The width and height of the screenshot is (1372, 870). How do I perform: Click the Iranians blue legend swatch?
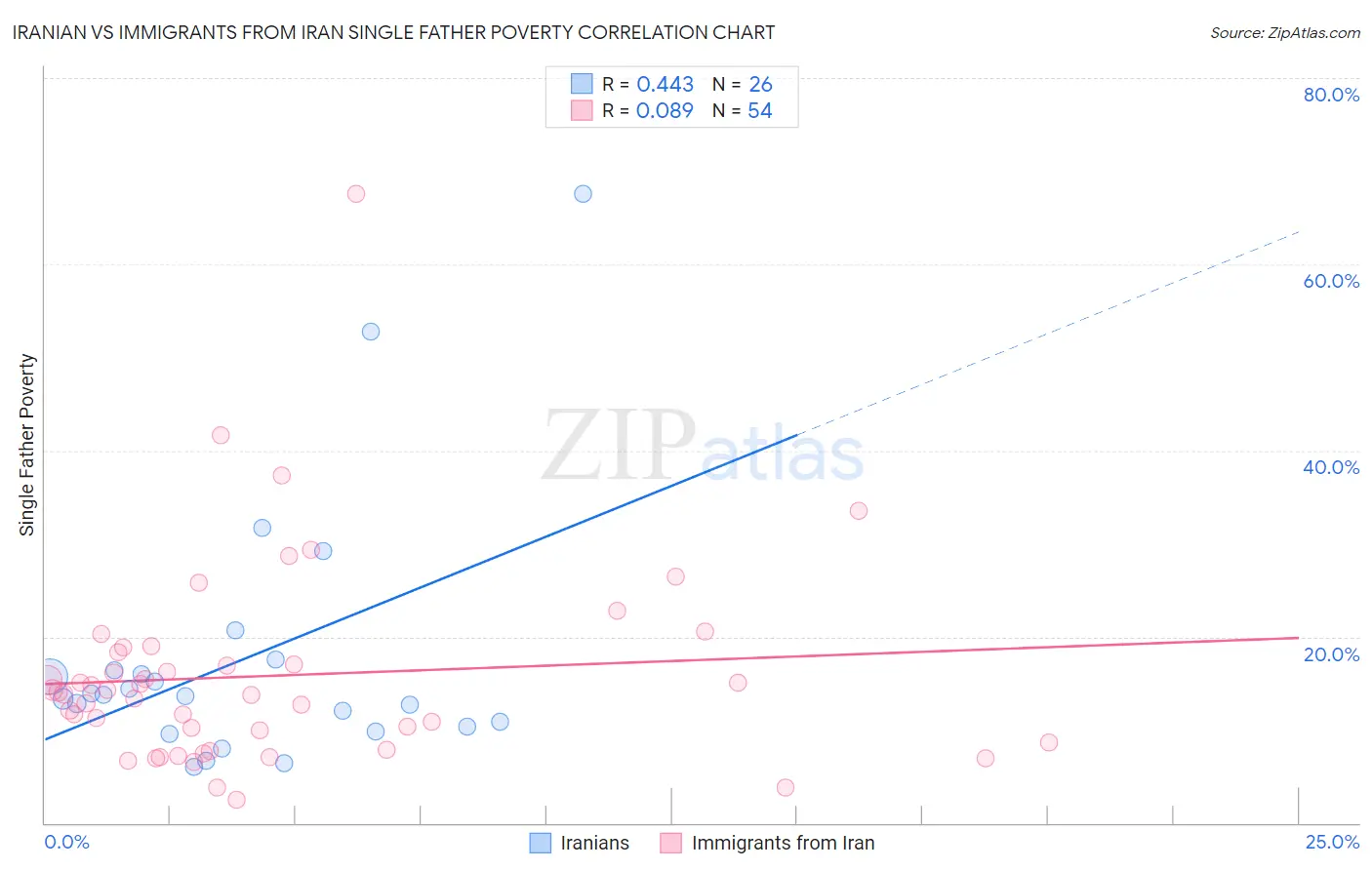point(541,843)
